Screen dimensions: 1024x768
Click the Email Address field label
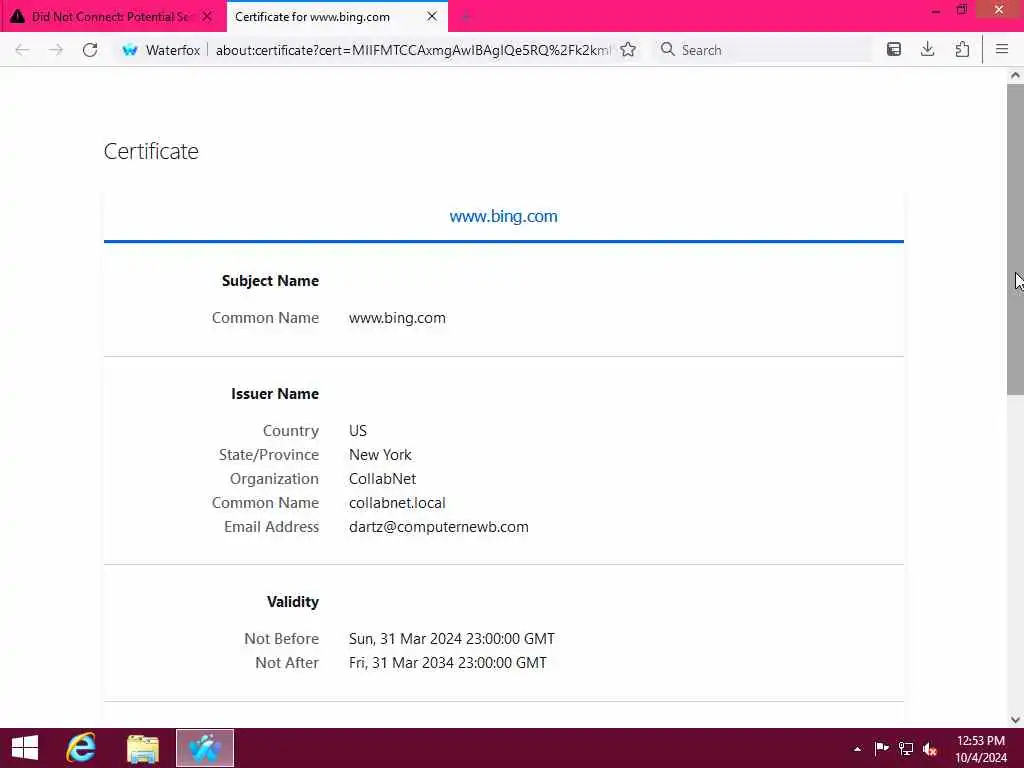click(x=272, y=527)
